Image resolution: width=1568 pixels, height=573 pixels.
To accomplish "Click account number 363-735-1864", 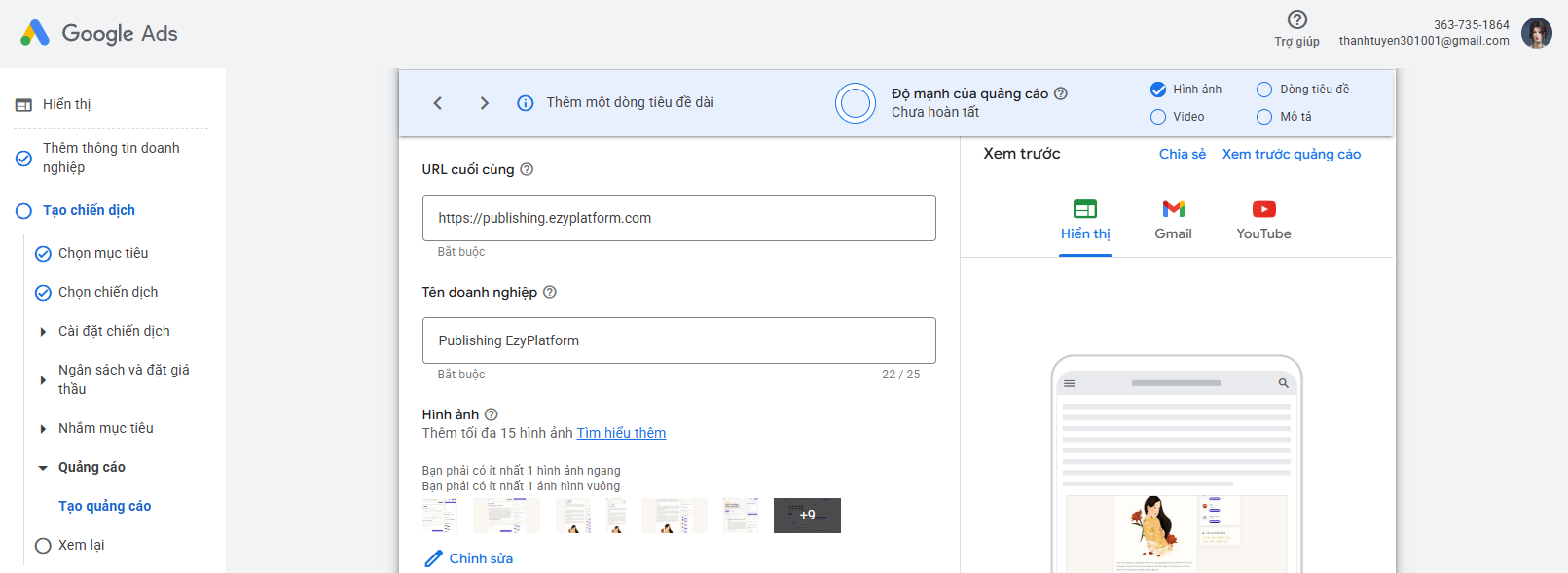I will tap(1471, 25).
